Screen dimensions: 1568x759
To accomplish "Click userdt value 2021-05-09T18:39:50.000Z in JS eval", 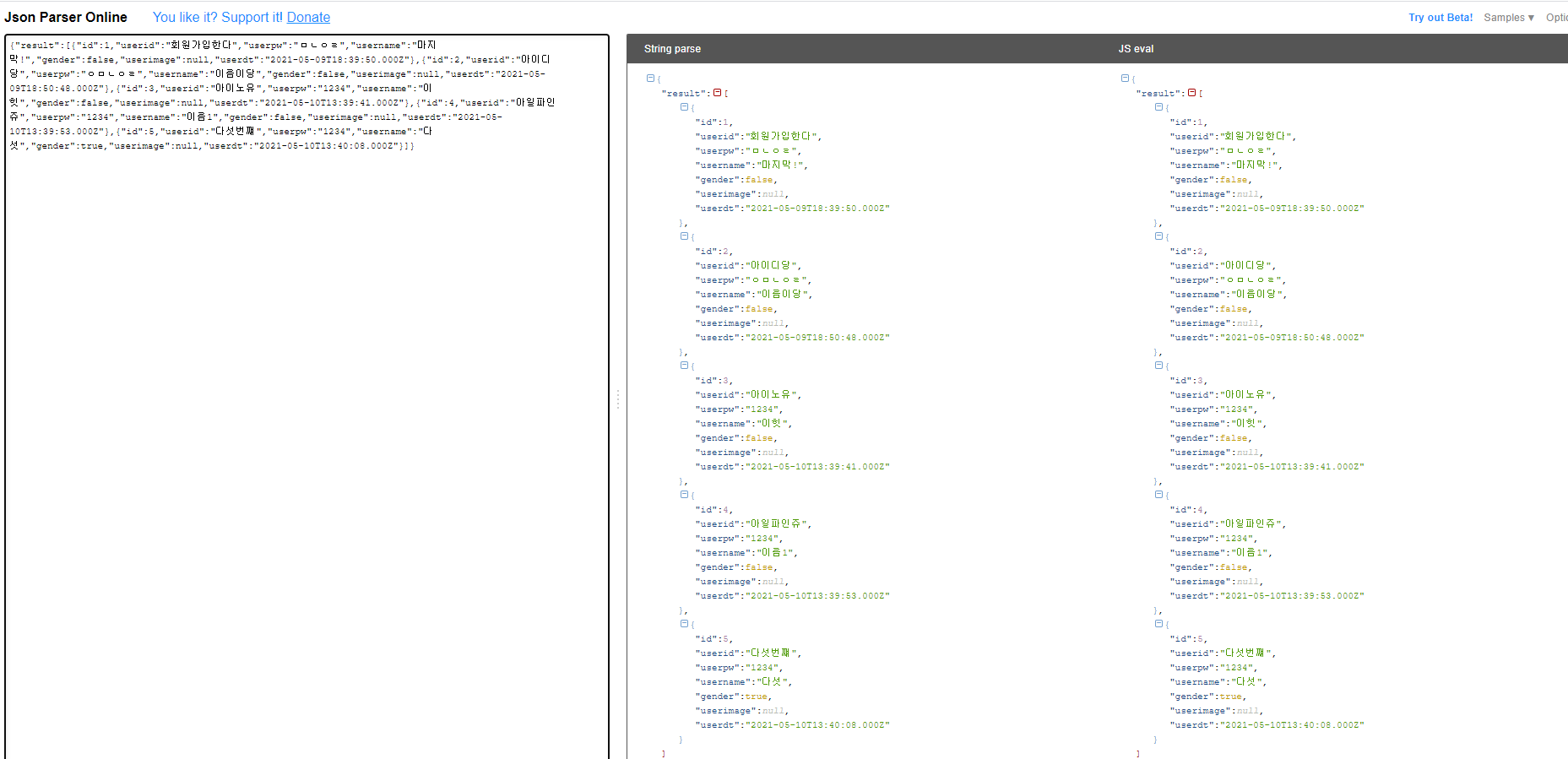I will point(1292,209).
